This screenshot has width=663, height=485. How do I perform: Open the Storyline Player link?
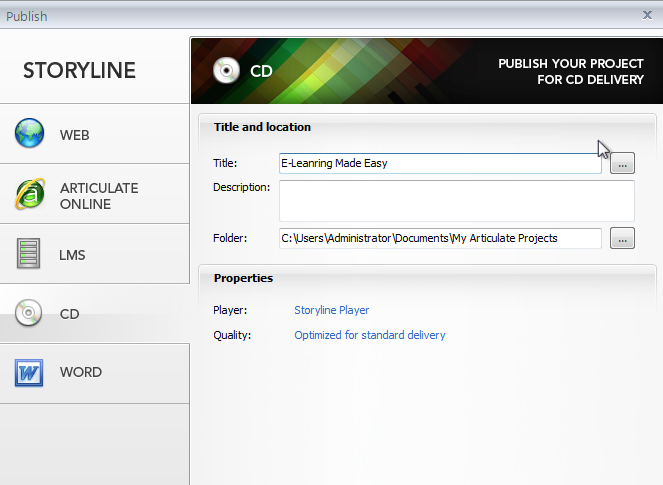(331, 310)
